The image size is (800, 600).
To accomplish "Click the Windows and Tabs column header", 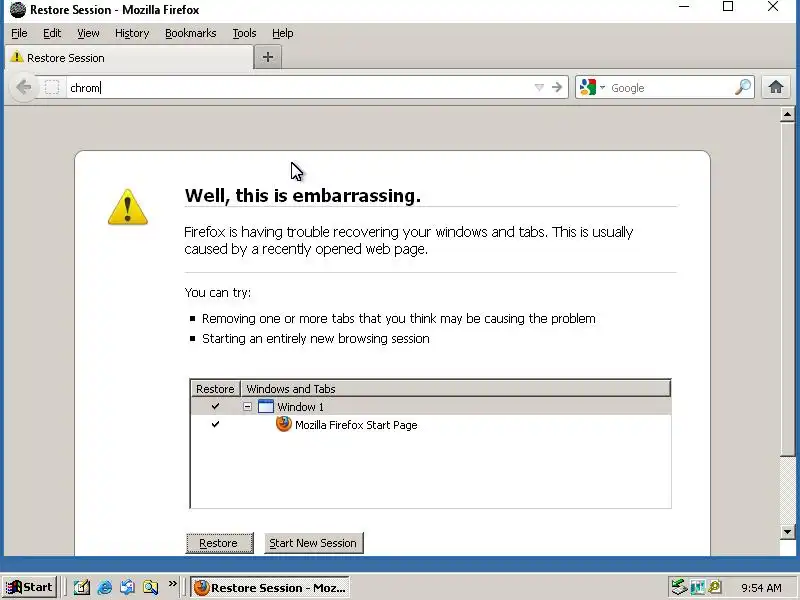I will point(455,389).
